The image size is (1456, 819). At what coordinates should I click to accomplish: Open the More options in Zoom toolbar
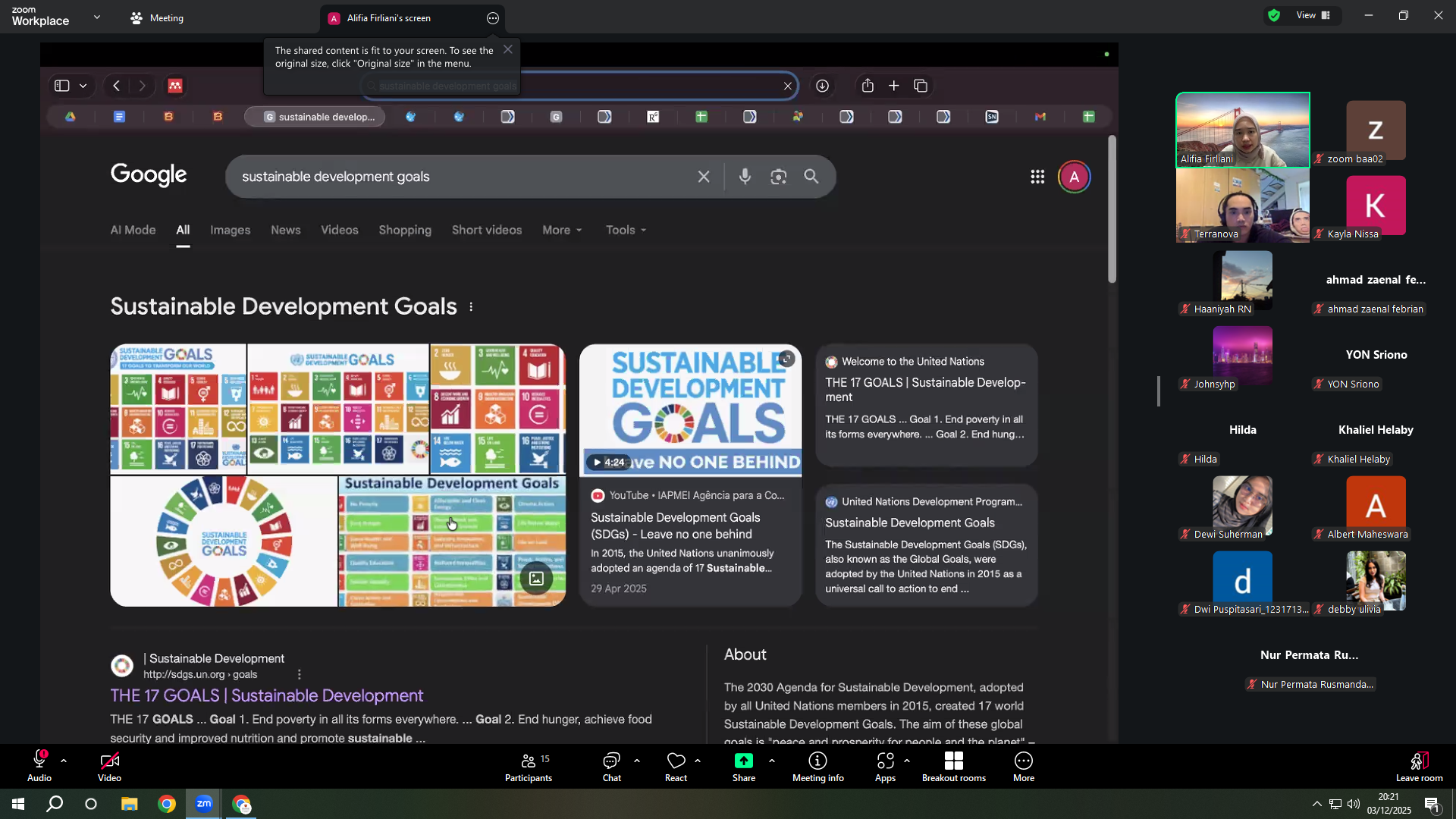pyautogui.click(x=1024, y=766)
